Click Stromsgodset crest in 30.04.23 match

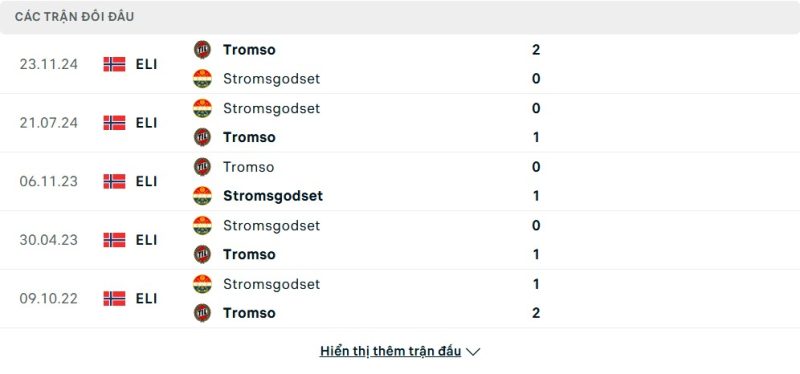[202, 226]
